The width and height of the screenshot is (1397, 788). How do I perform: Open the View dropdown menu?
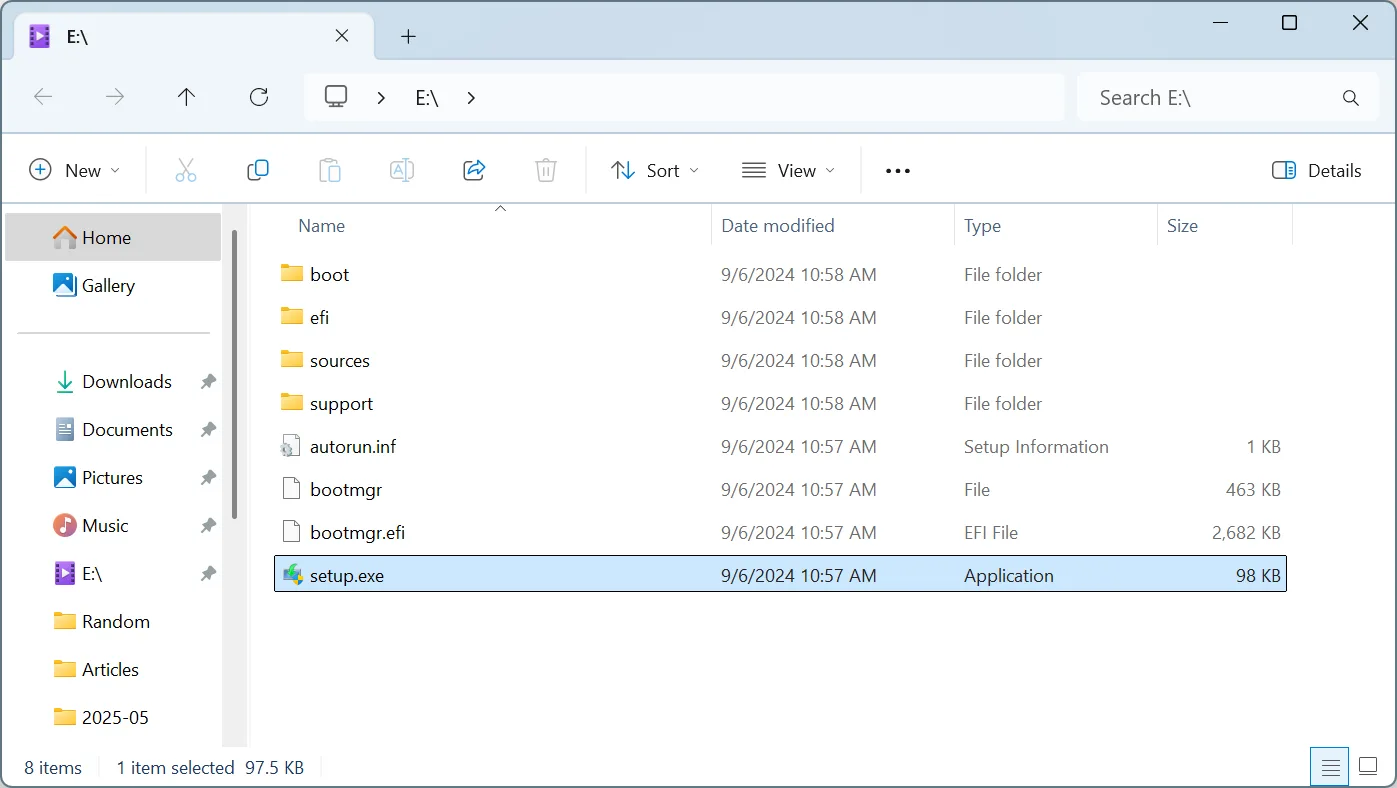point(789,171)
